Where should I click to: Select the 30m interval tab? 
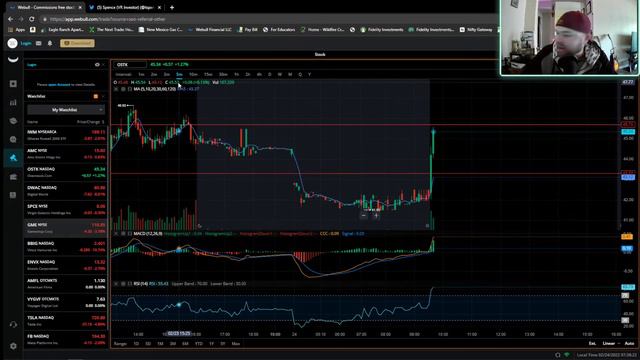coord(223,75)
